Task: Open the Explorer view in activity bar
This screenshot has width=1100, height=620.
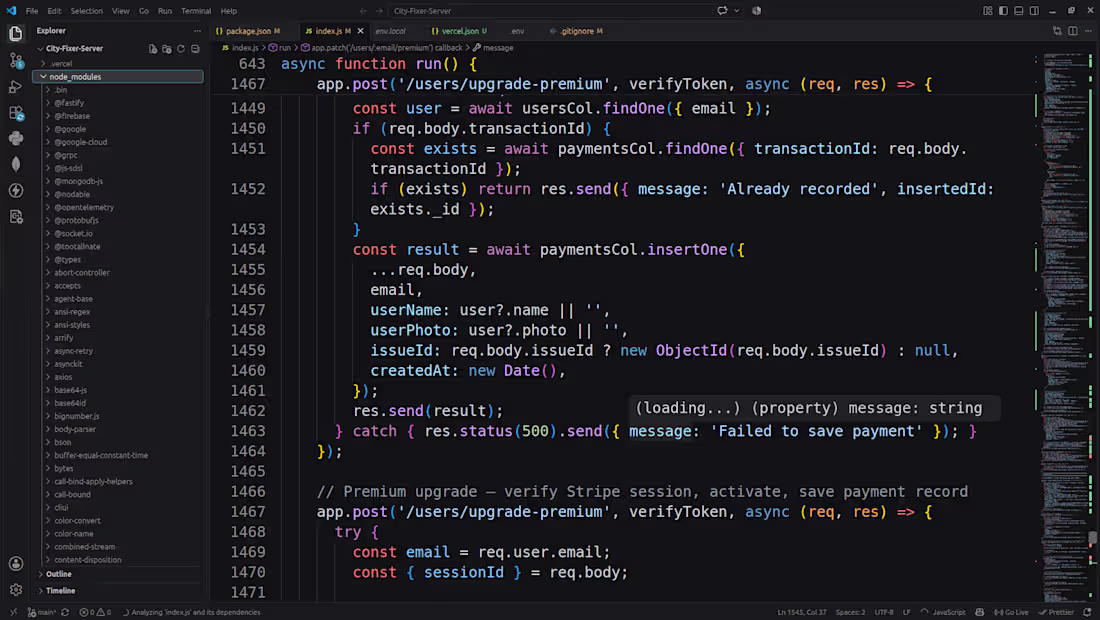Action: click(15, 34)
